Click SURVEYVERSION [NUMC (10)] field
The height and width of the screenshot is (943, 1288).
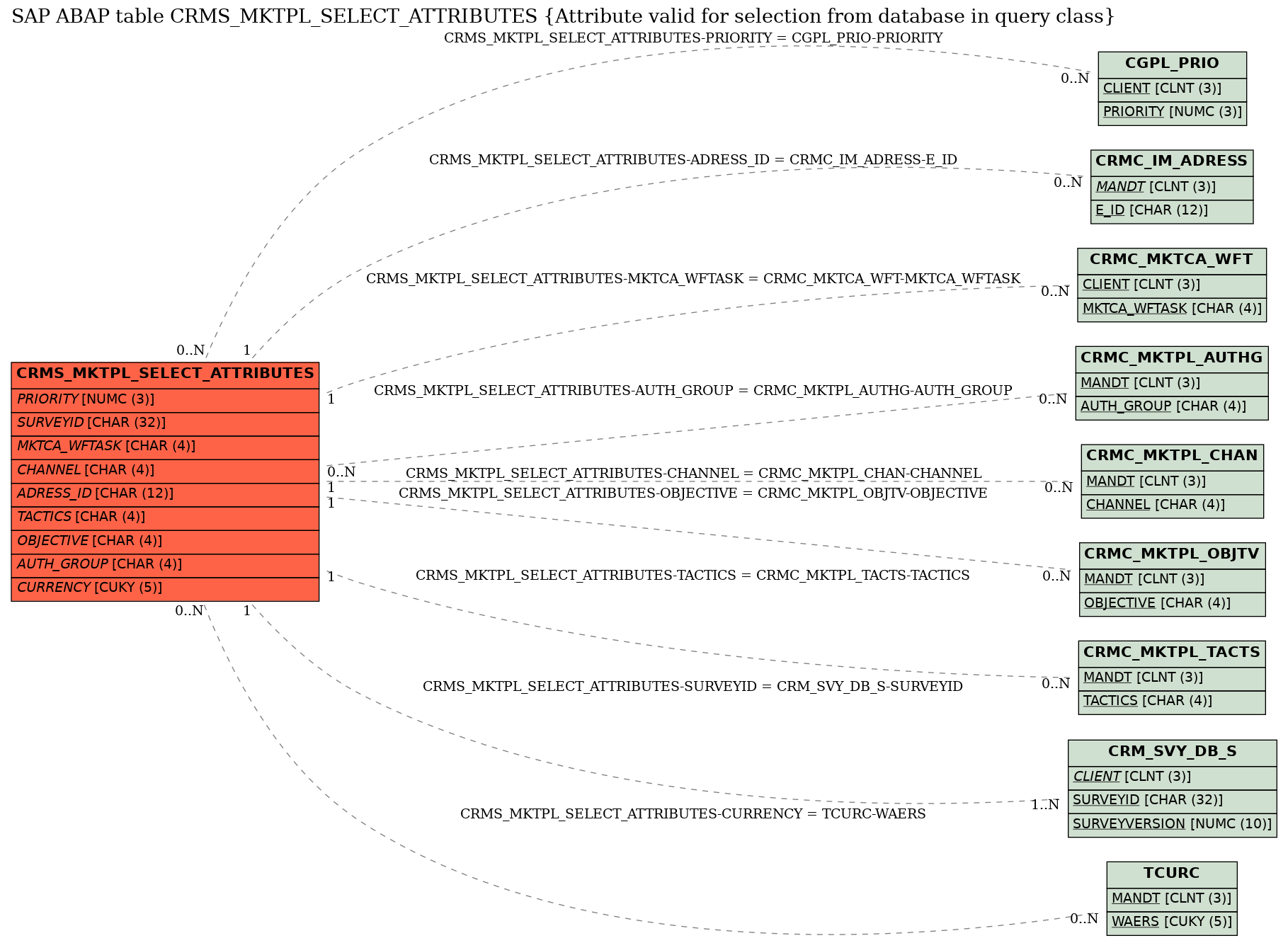pos(1172,825)
